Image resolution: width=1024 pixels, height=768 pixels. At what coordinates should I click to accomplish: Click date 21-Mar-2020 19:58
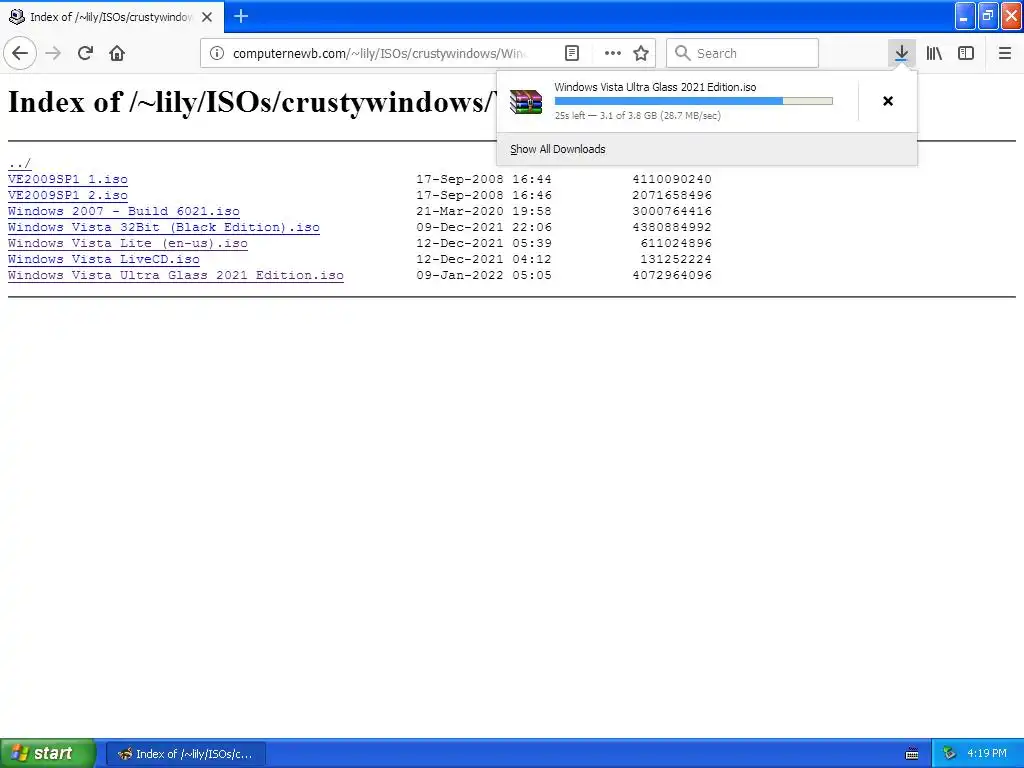[484, 211]
